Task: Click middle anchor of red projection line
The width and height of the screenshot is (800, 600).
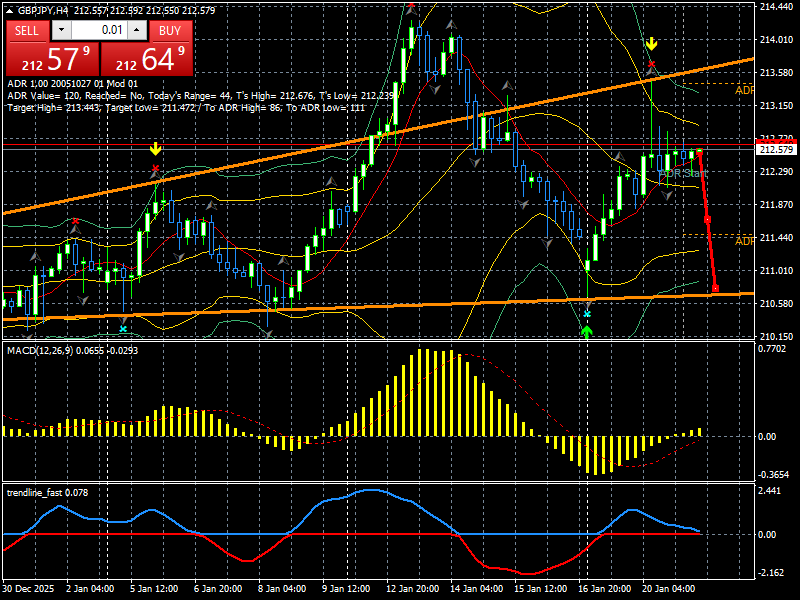Action: click(x=707, y=219)
